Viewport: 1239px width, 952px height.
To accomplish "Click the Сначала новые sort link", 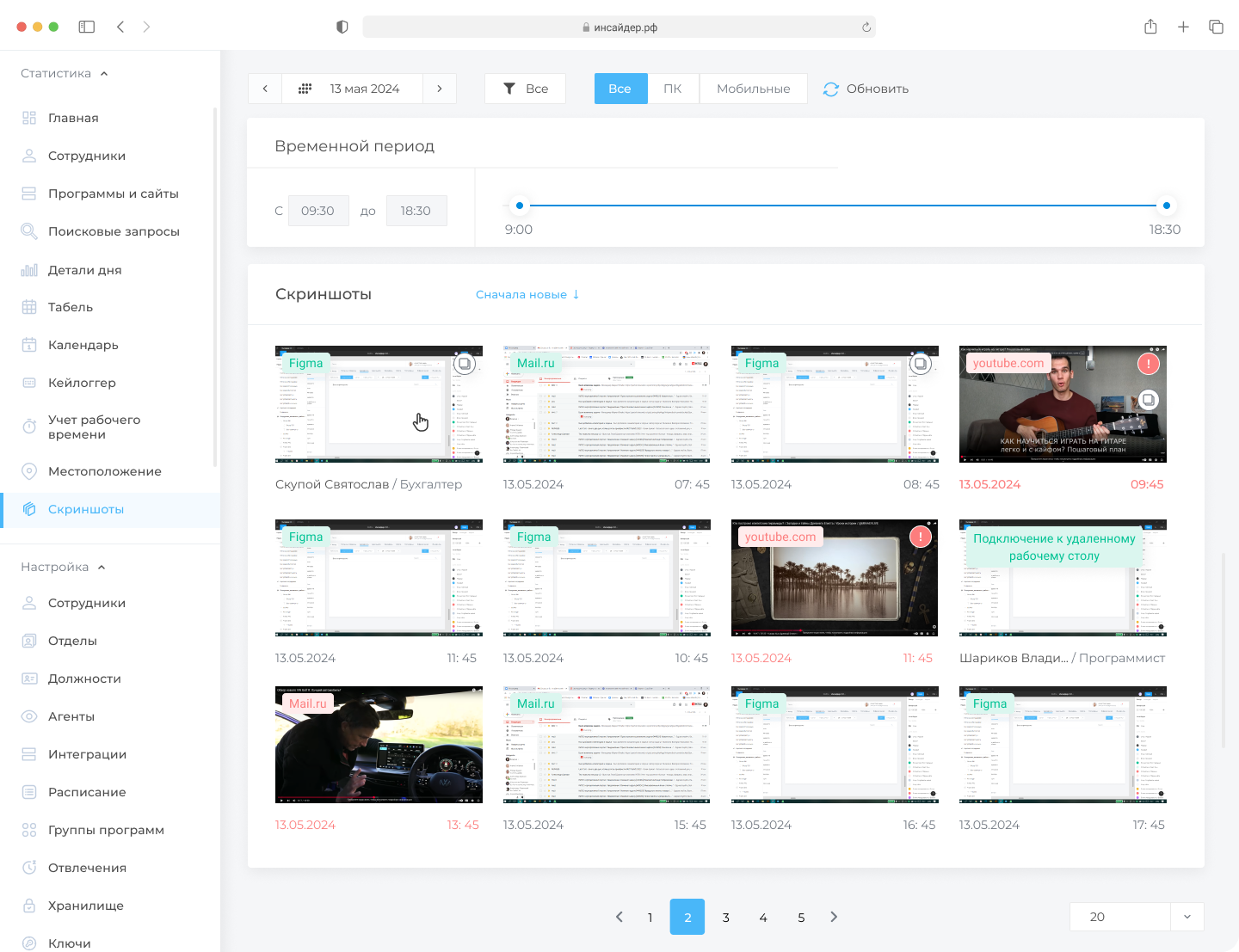I will point(527,294).
